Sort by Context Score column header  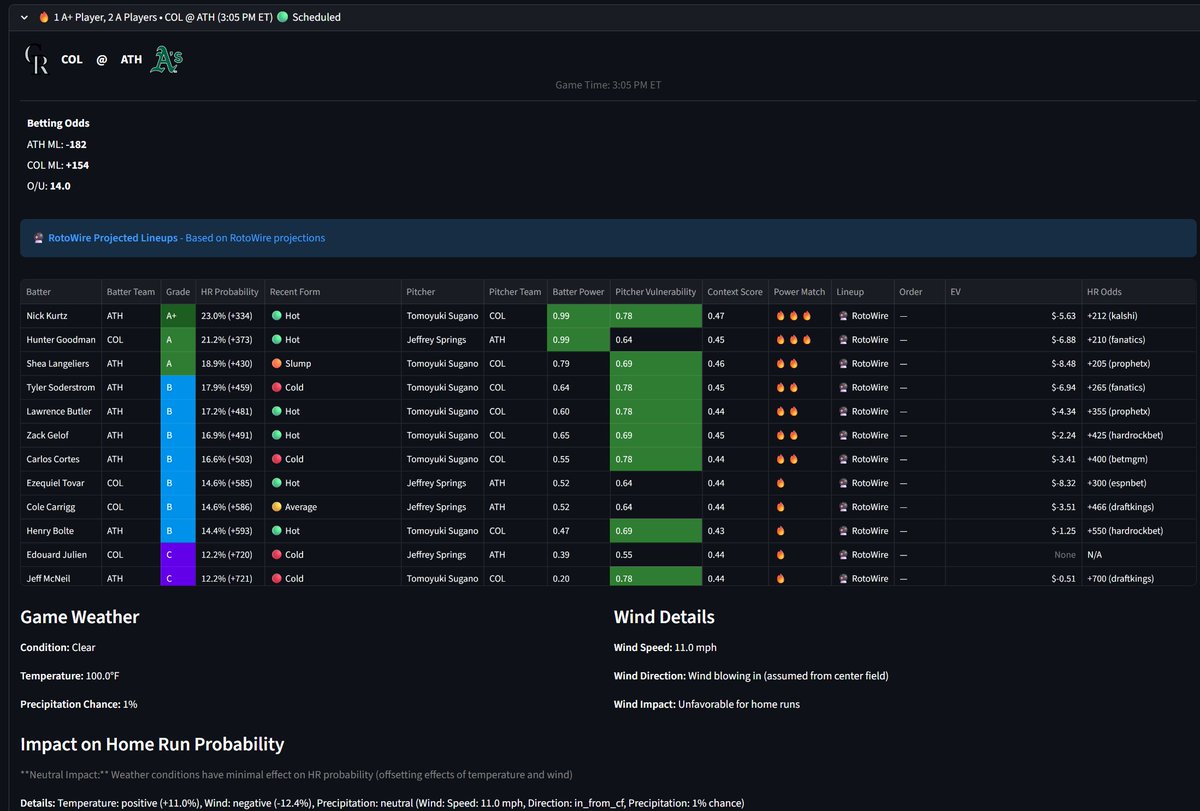[x=735, y=292]
